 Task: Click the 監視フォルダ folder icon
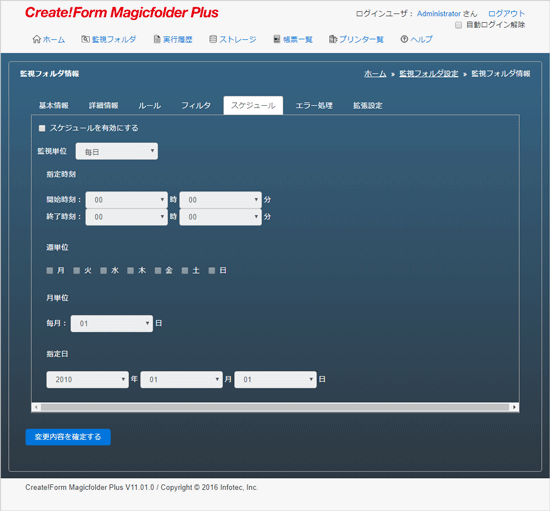[x=85, y=39]
